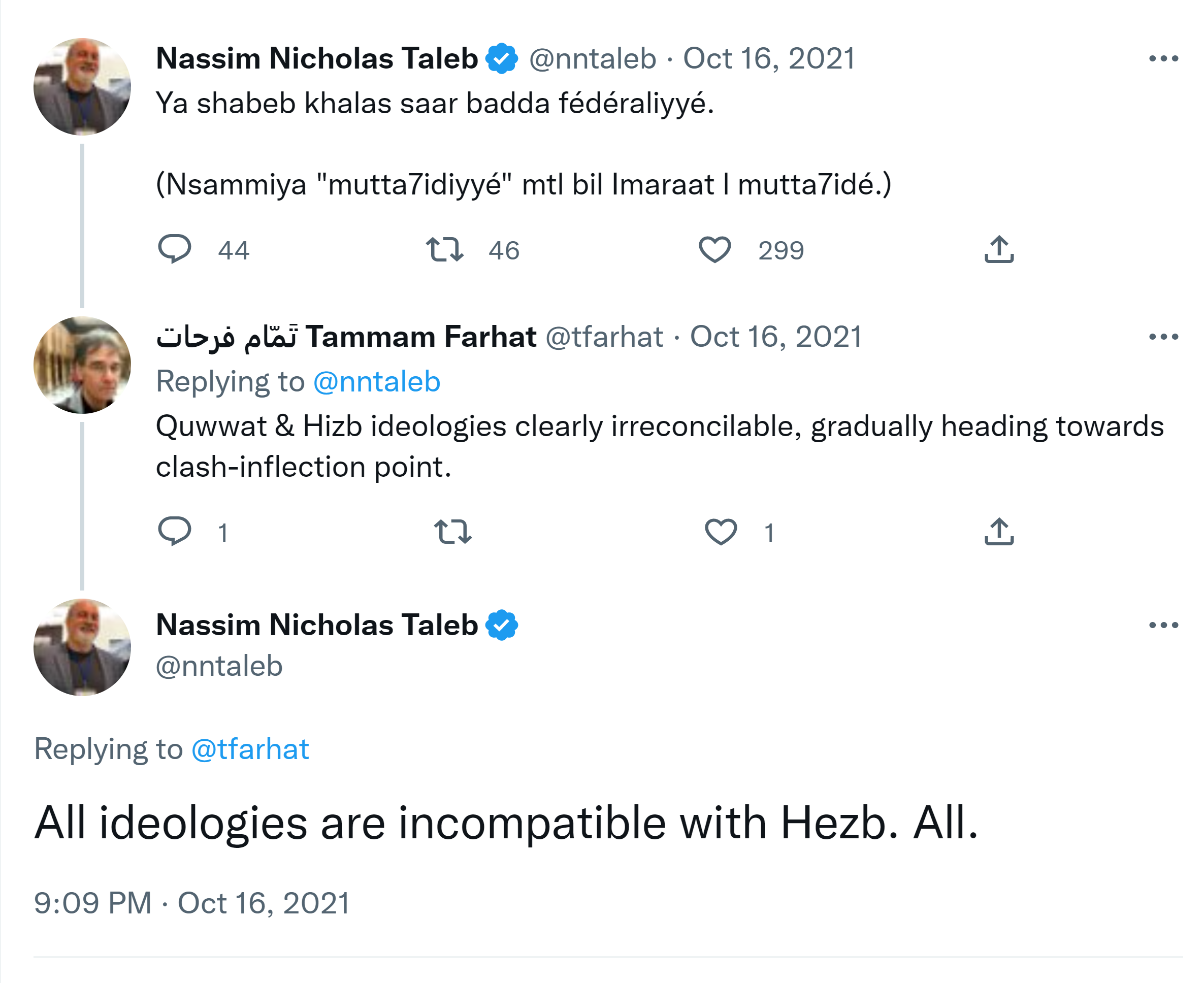Reply to Tammam Farhat's tweet
This screenshot has width=1204, height=983.
174,531
